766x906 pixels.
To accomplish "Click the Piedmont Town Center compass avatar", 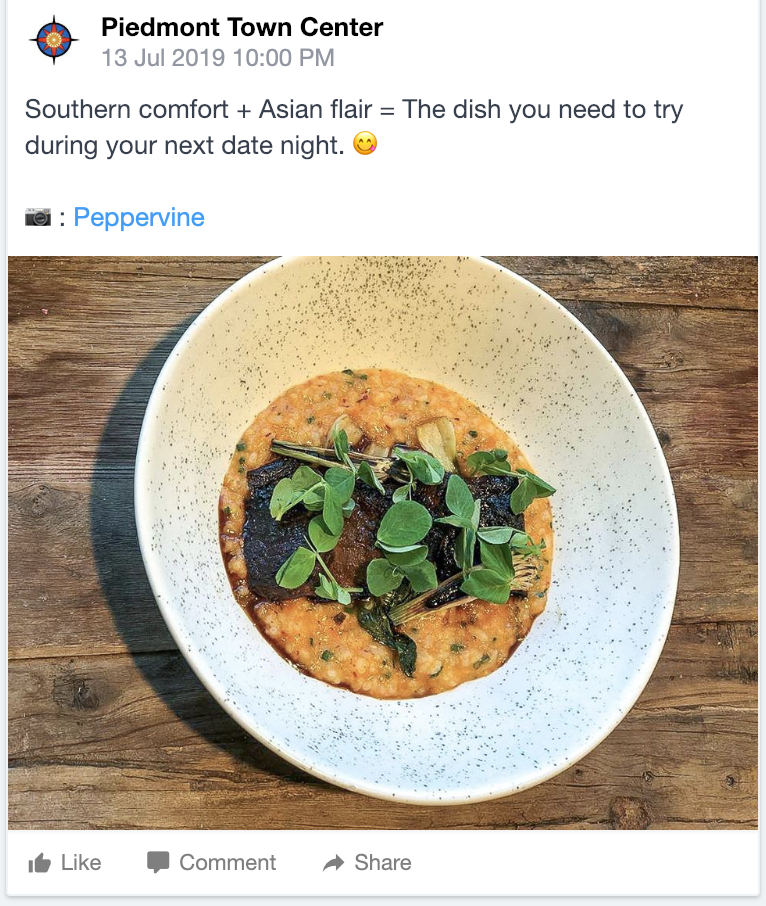I will [x=53, y=40].
